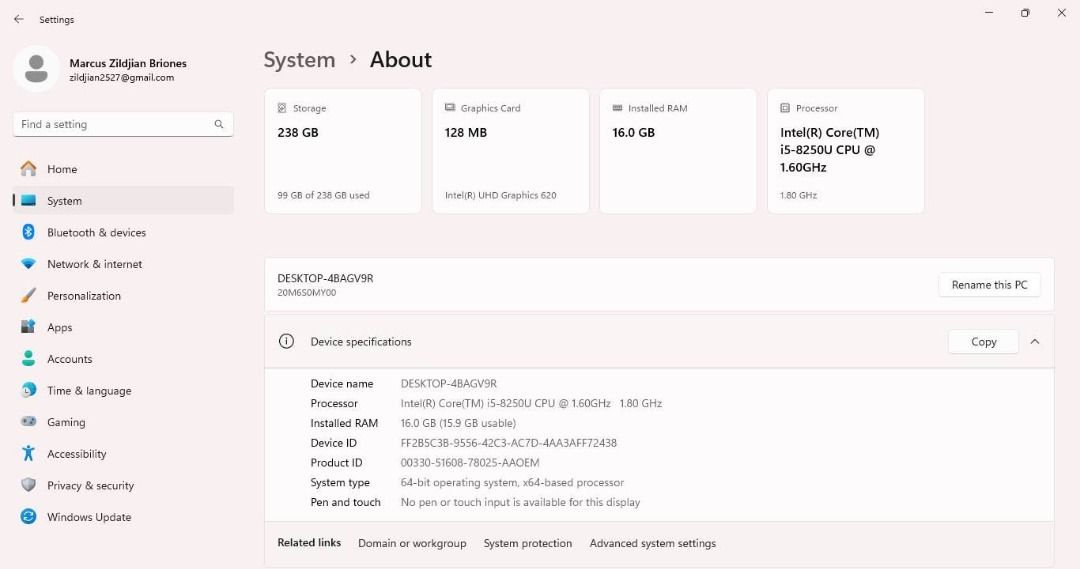Viewport: 1080px width, 569px height.
Task: Open Windows Update page
Action: [123, 517]
